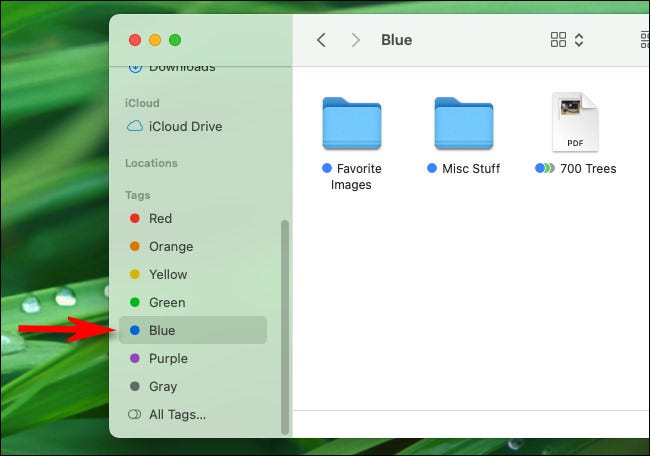This screenshot has height=456, width=650.
Task: Open Downloads in sidebar
Action: 181,67
